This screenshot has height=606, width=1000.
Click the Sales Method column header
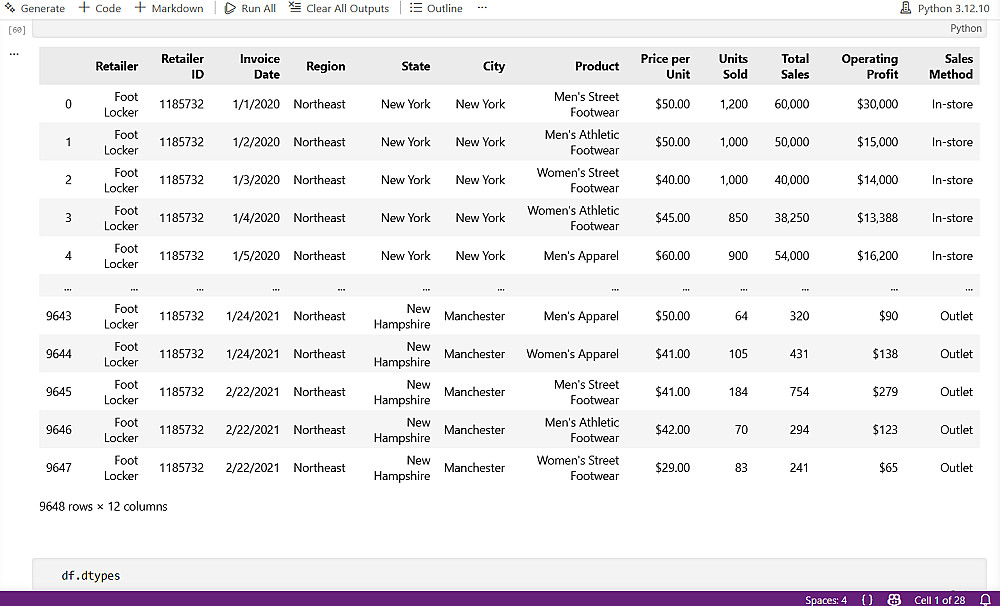tap(951, 66)
